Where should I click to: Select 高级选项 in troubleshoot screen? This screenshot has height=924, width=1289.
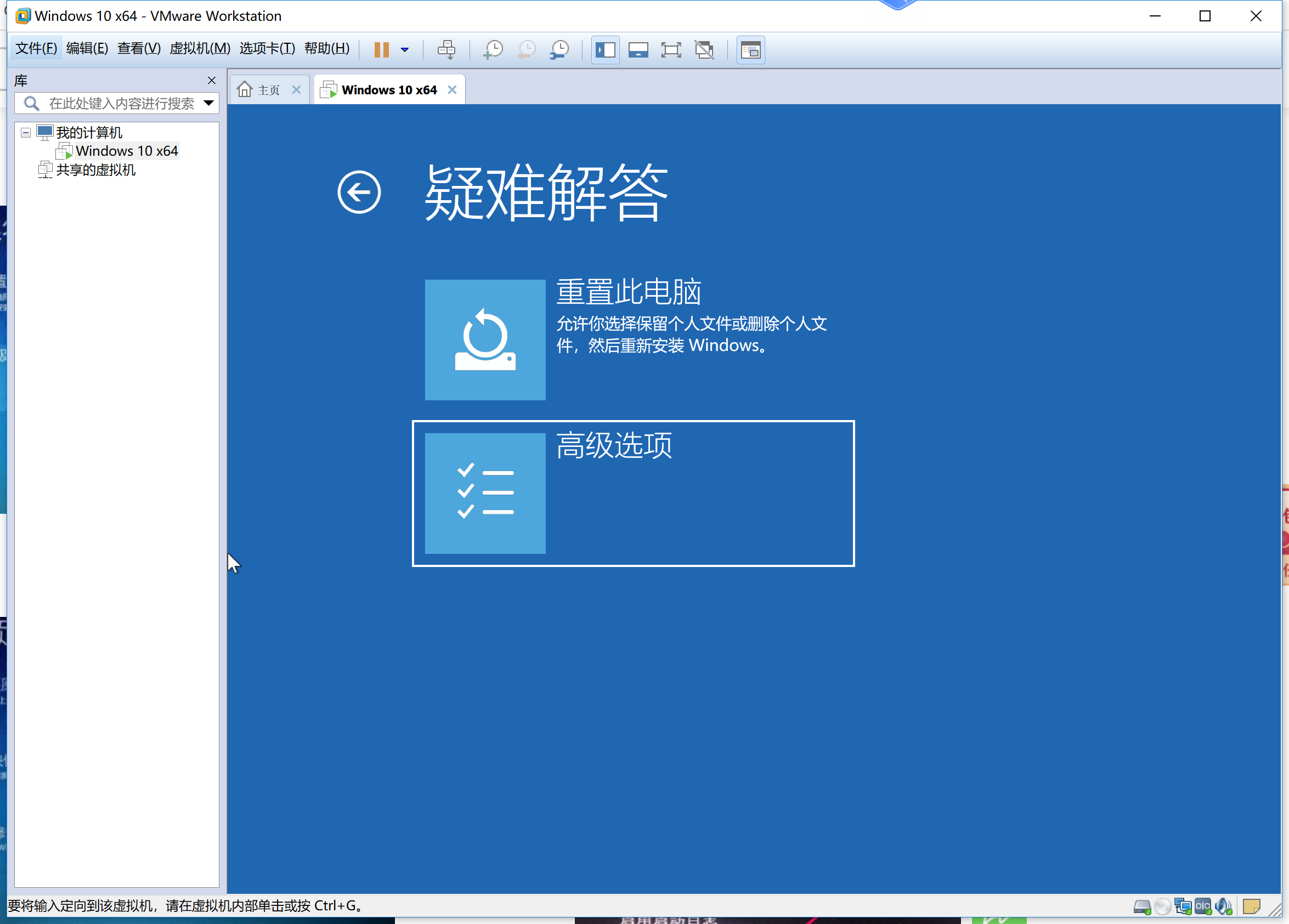tap(632, 492)
